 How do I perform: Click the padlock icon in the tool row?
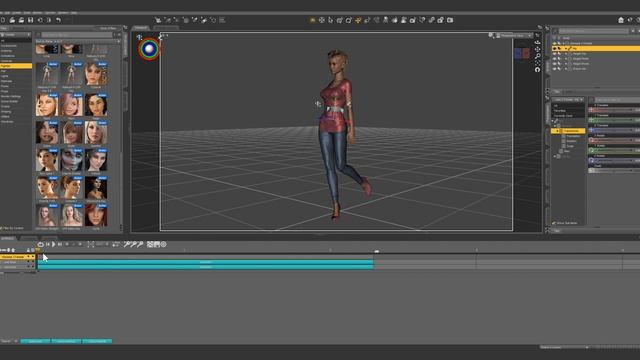441,20
